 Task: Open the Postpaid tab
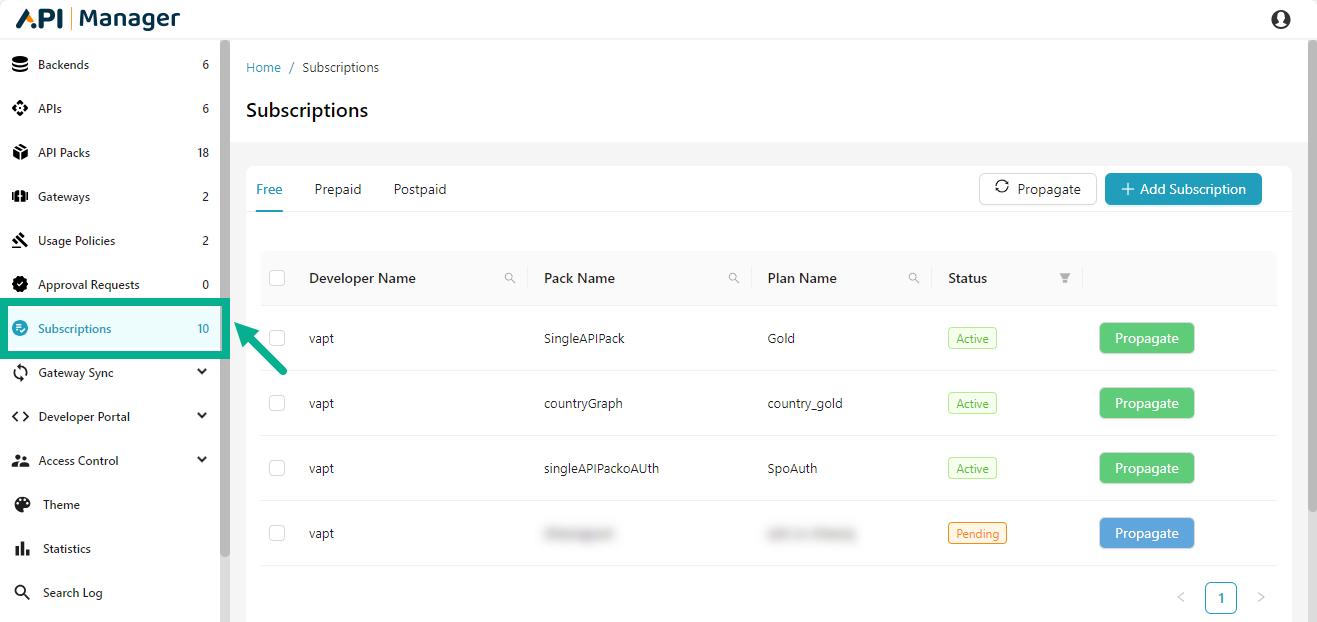pyautogui.click(x=419, y=189)
